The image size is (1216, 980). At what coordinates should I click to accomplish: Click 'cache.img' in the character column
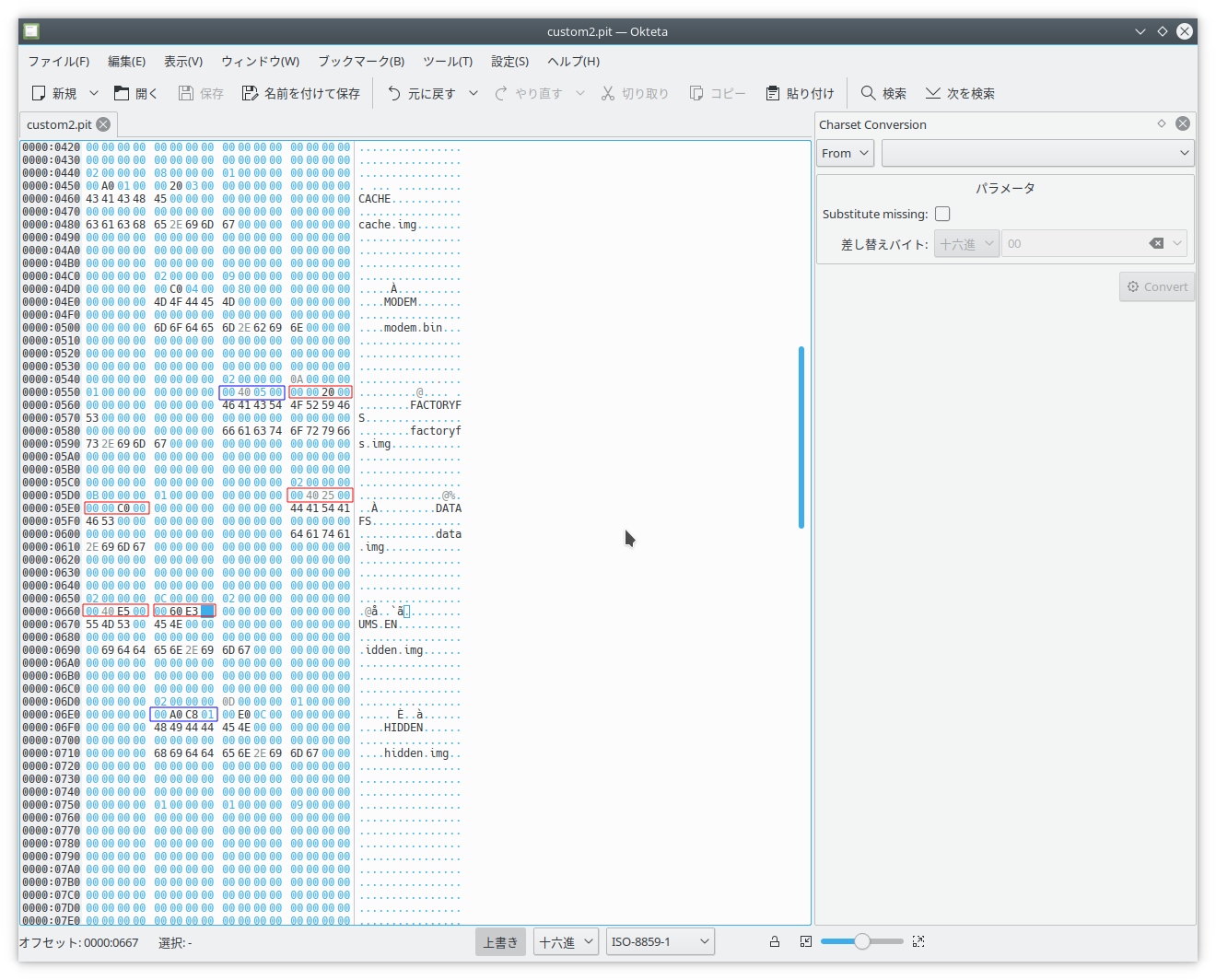click(x=388, y=225)
